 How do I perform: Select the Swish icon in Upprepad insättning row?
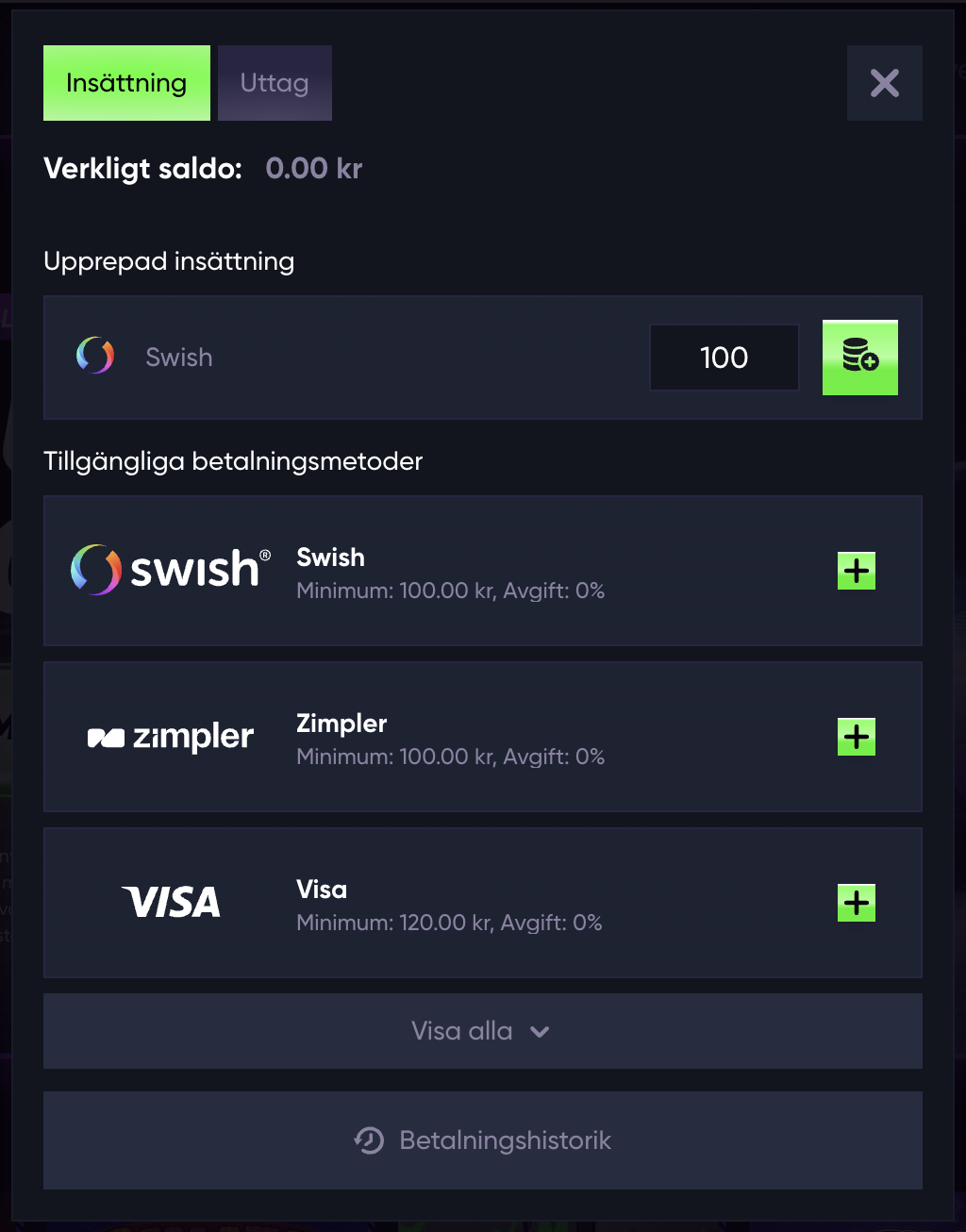[94, 357]
